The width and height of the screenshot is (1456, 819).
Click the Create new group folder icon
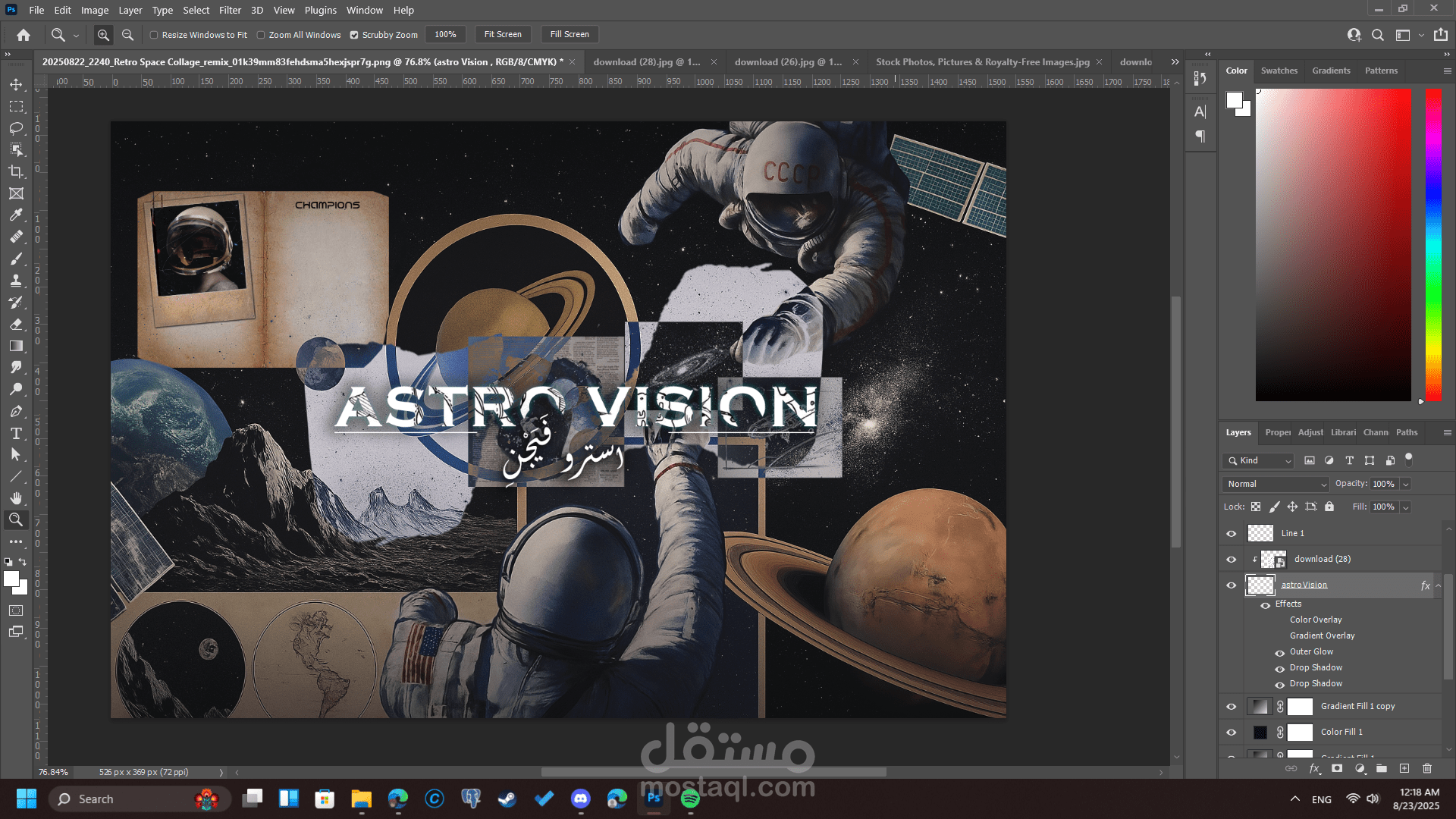[x=1381, y=768]
